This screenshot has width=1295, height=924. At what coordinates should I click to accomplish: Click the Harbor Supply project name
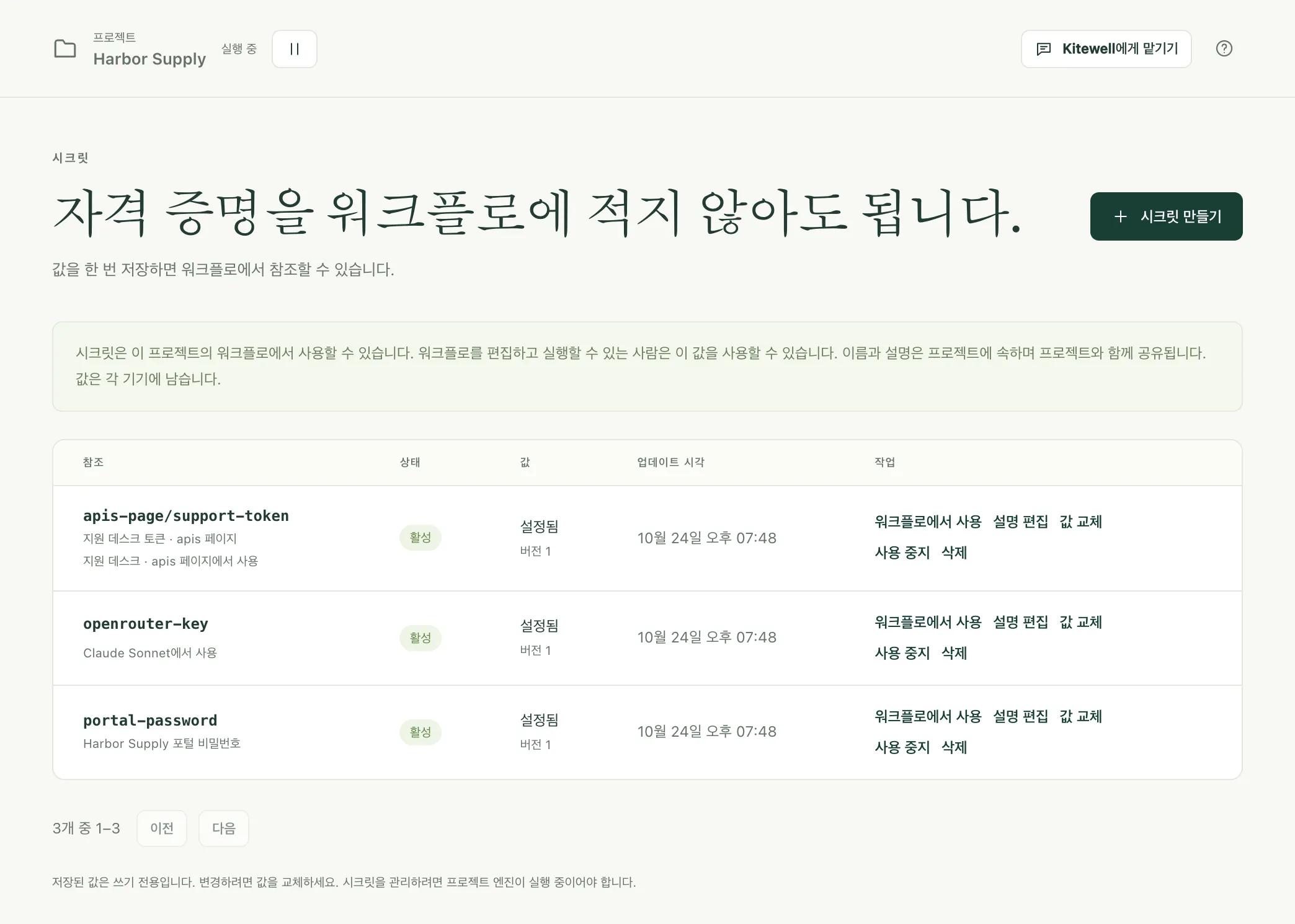[x=149, y=59]
